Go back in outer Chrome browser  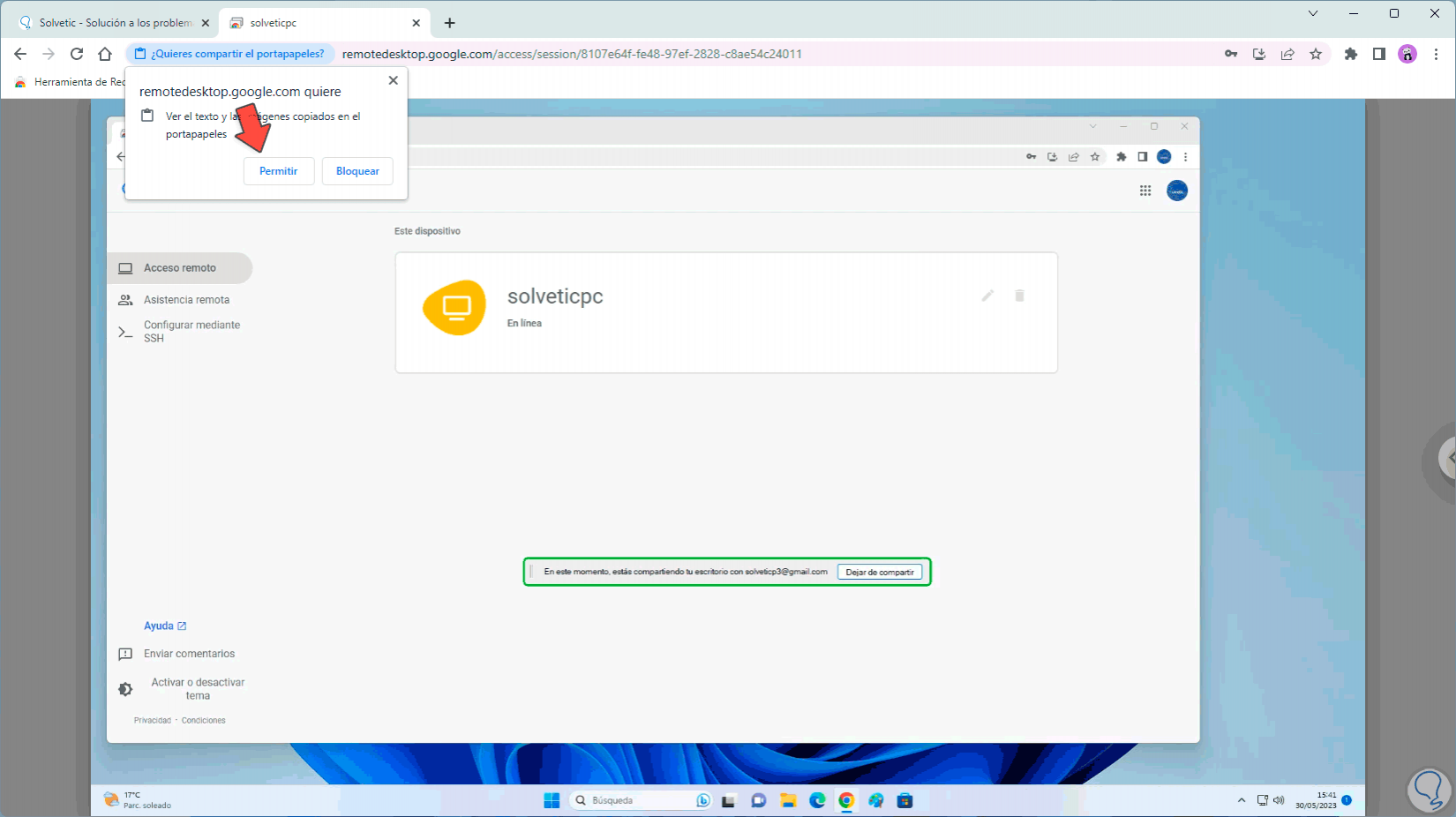[x=20, y=54]
